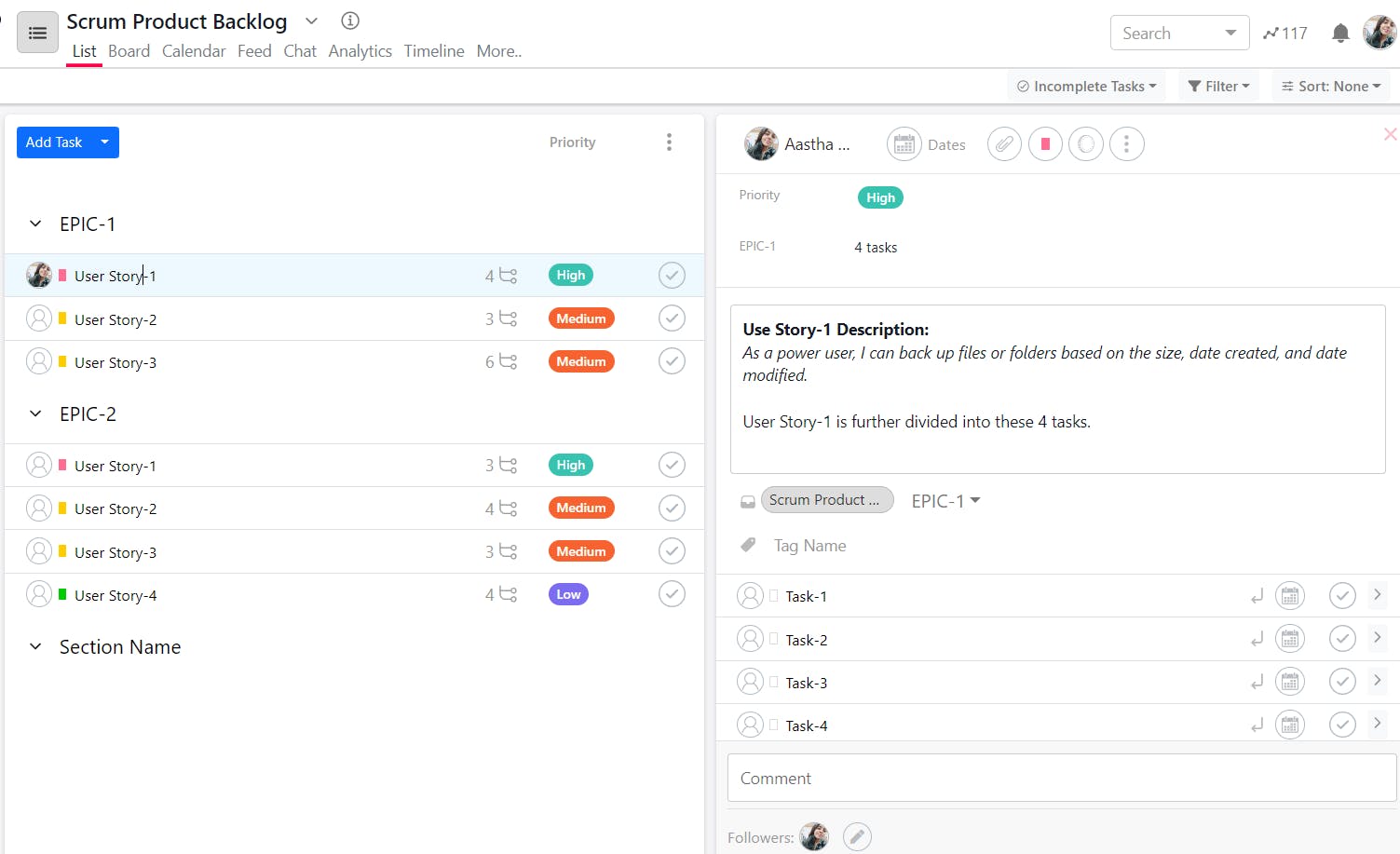Assign a user to EPIC-2 User Story-4
The height and width of the screenshot is (854, 1400).
tap(39, 594)
